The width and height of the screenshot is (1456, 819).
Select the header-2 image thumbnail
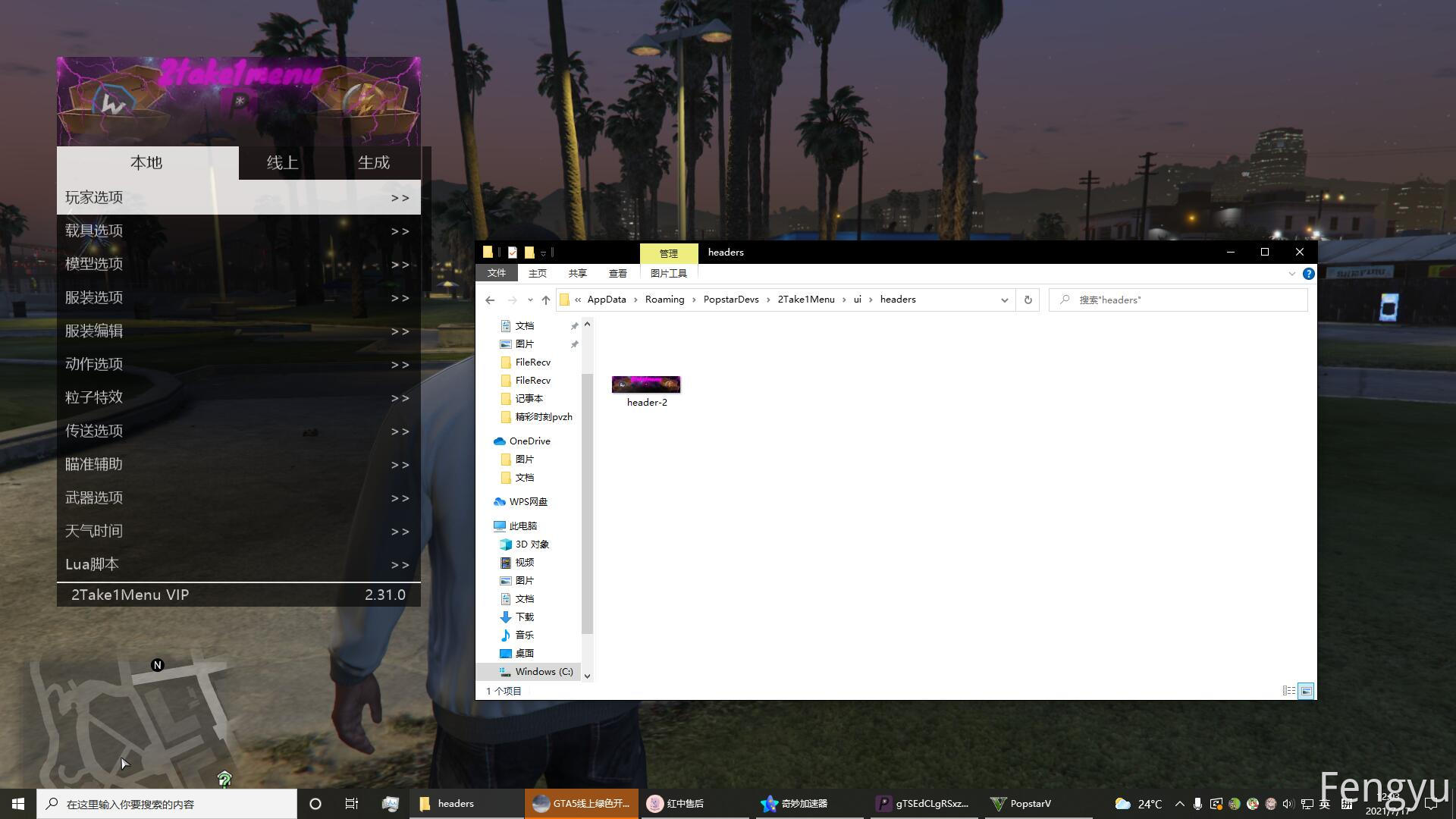(x=646, y=384)
